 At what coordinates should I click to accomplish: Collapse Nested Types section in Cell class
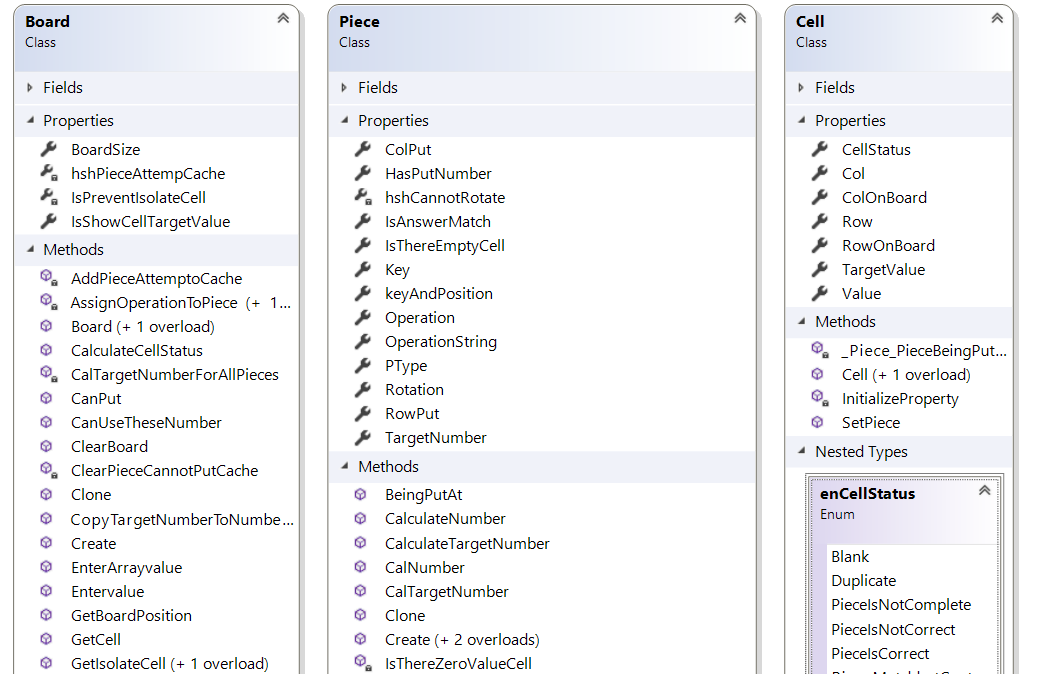(802, 451)
